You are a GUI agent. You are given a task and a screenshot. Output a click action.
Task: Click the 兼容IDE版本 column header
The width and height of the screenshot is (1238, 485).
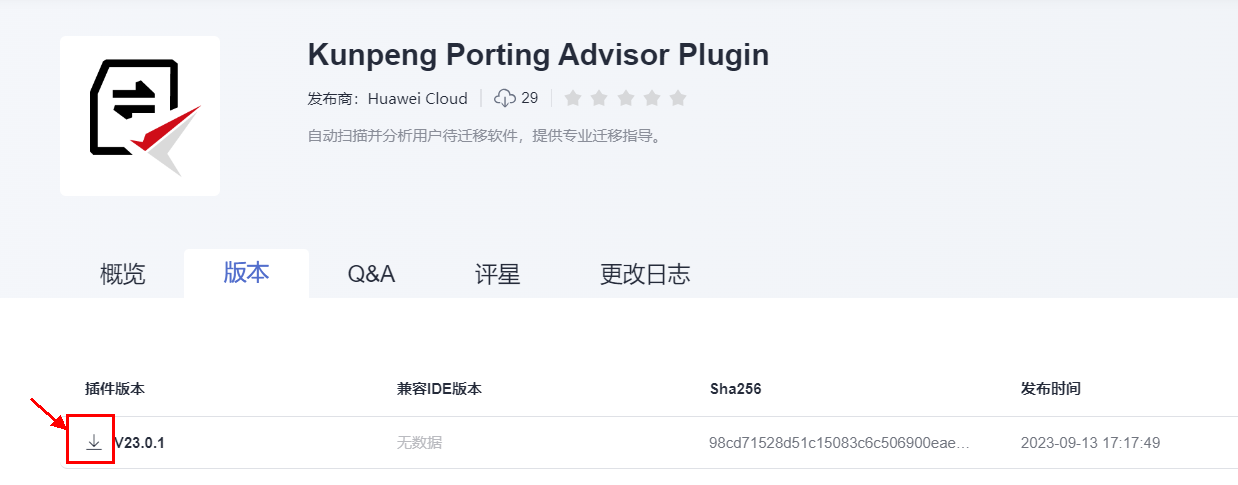pyautogui.click(x=439, y=388)
